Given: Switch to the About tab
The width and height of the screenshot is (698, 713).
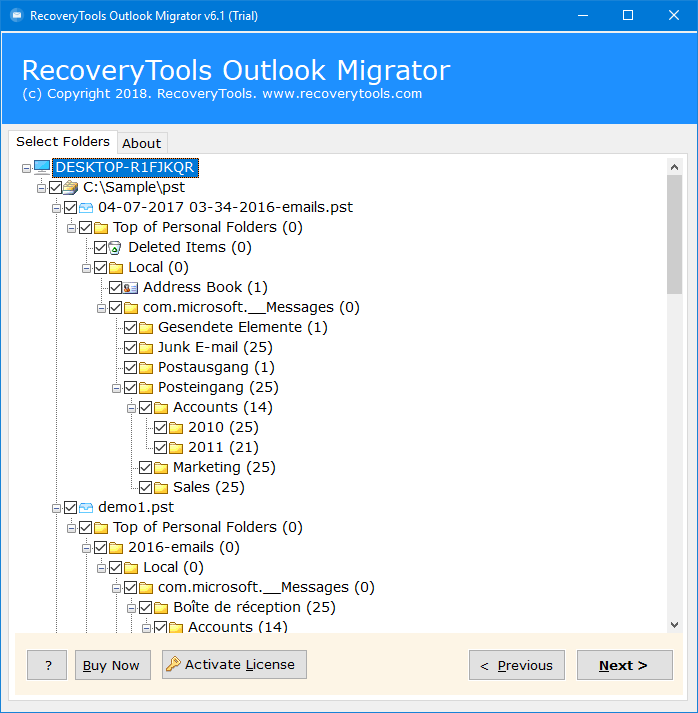Looking at the screenshot, I should [x=142, y=143].
